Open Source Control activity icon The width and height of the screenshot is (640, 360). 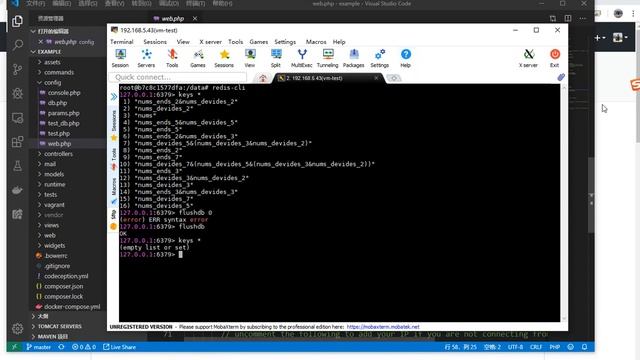point(17,69)
